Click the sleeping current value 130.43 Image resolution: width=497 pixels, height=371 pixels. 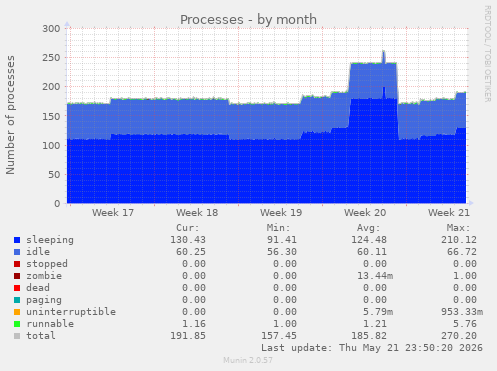tap(188, 240)
